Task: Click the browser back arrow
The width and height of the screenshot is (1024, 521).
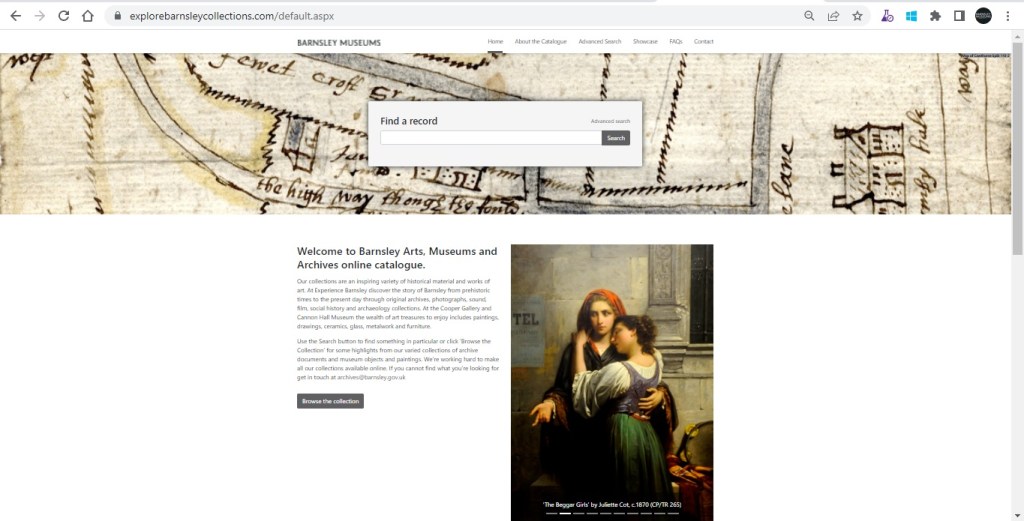Action: coord(16,16)
